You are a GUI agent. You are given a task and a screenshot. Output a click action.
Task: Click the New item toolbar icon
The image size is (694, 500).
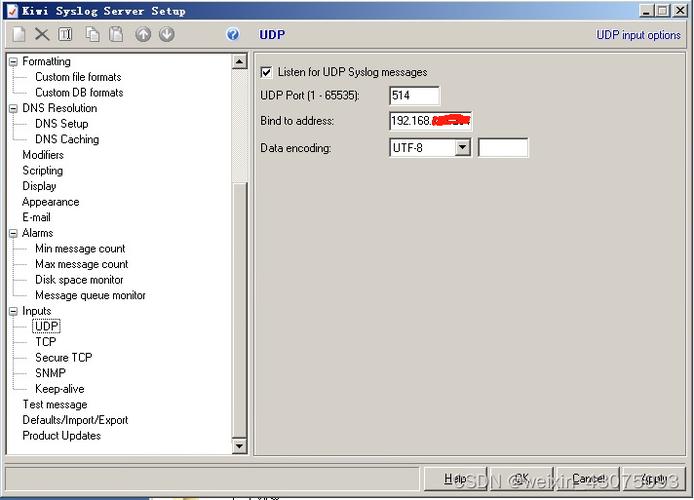point(19,34)
